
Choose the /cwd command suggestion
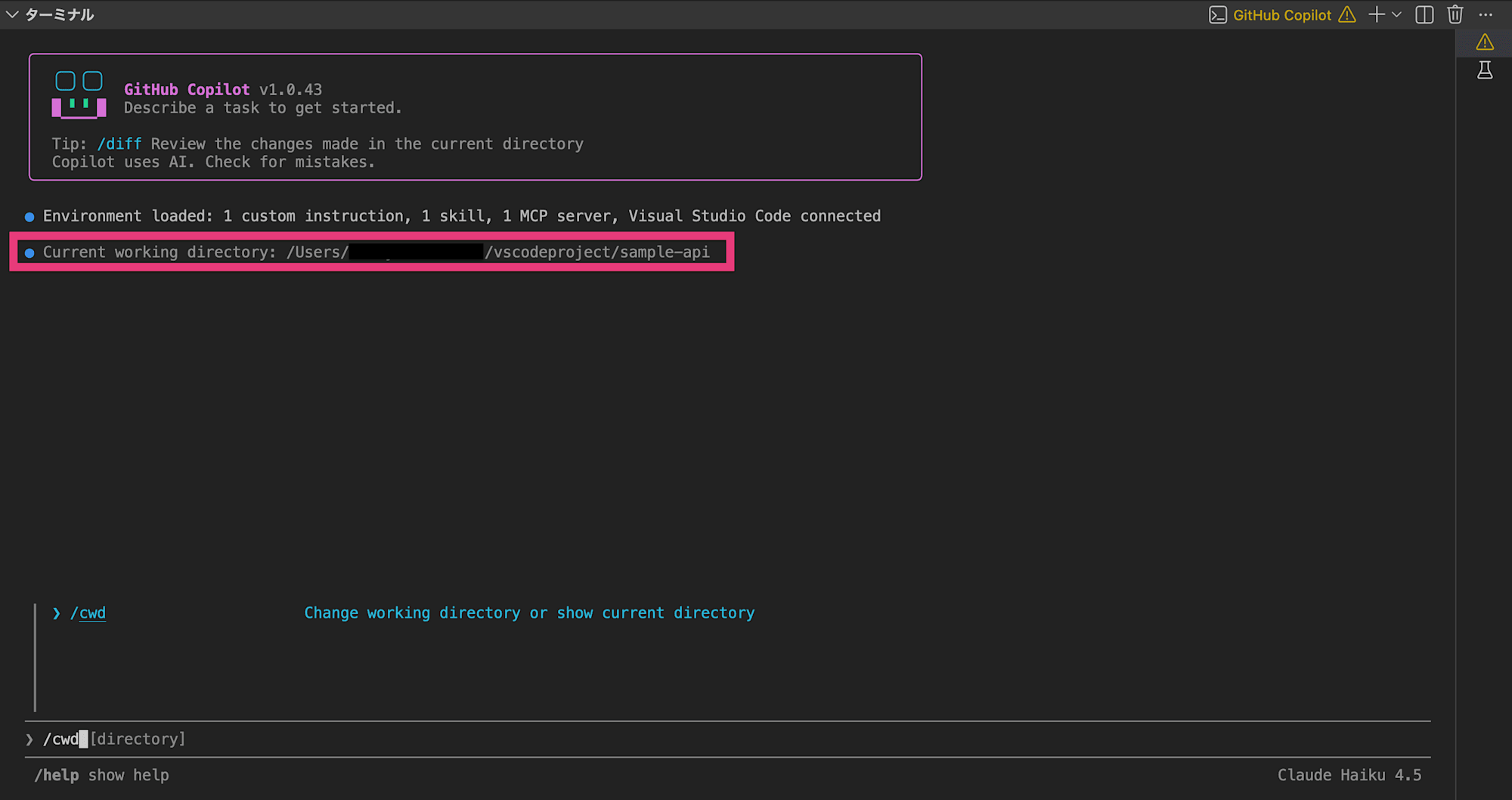pyautogui.click(x=88, y=612)
